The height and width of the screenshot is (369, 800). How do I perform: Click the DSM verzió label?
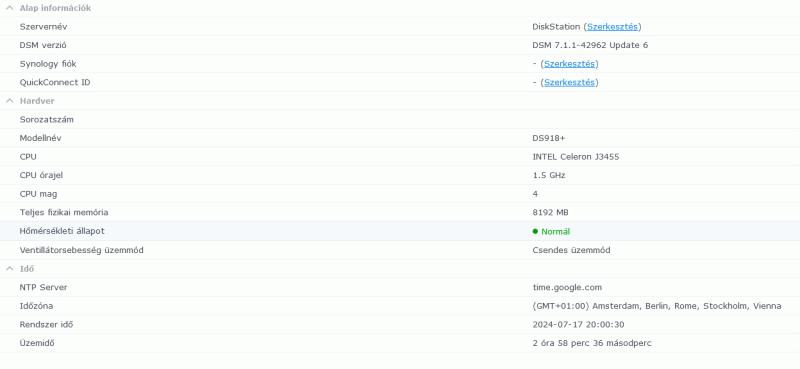tap(43, 45)
